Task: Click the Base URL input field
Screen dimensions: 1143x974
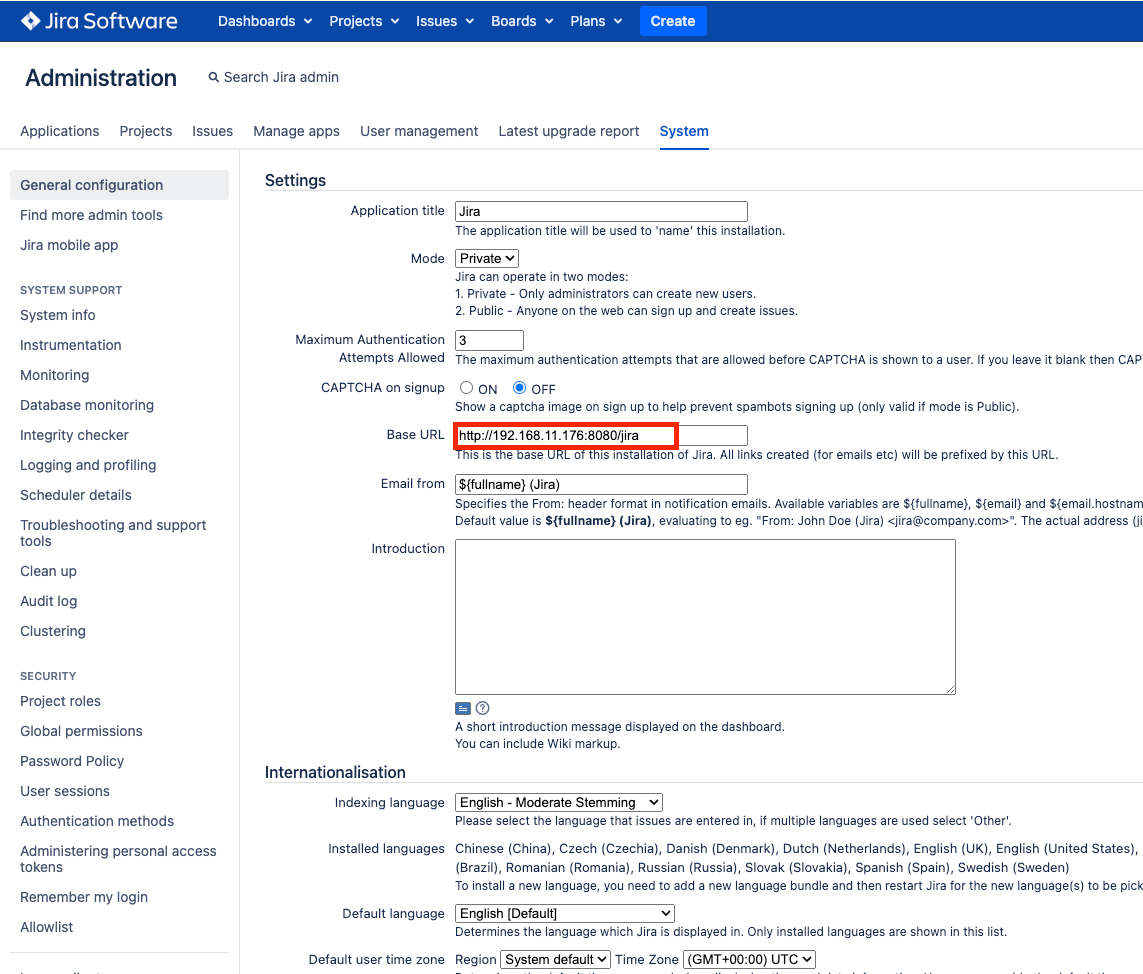Action: pyautogui.click(x=601, y=435)
